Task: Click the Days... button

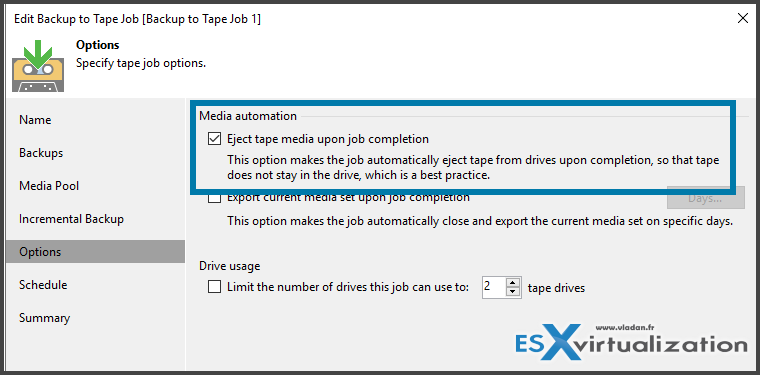Action: coord(705,198)
